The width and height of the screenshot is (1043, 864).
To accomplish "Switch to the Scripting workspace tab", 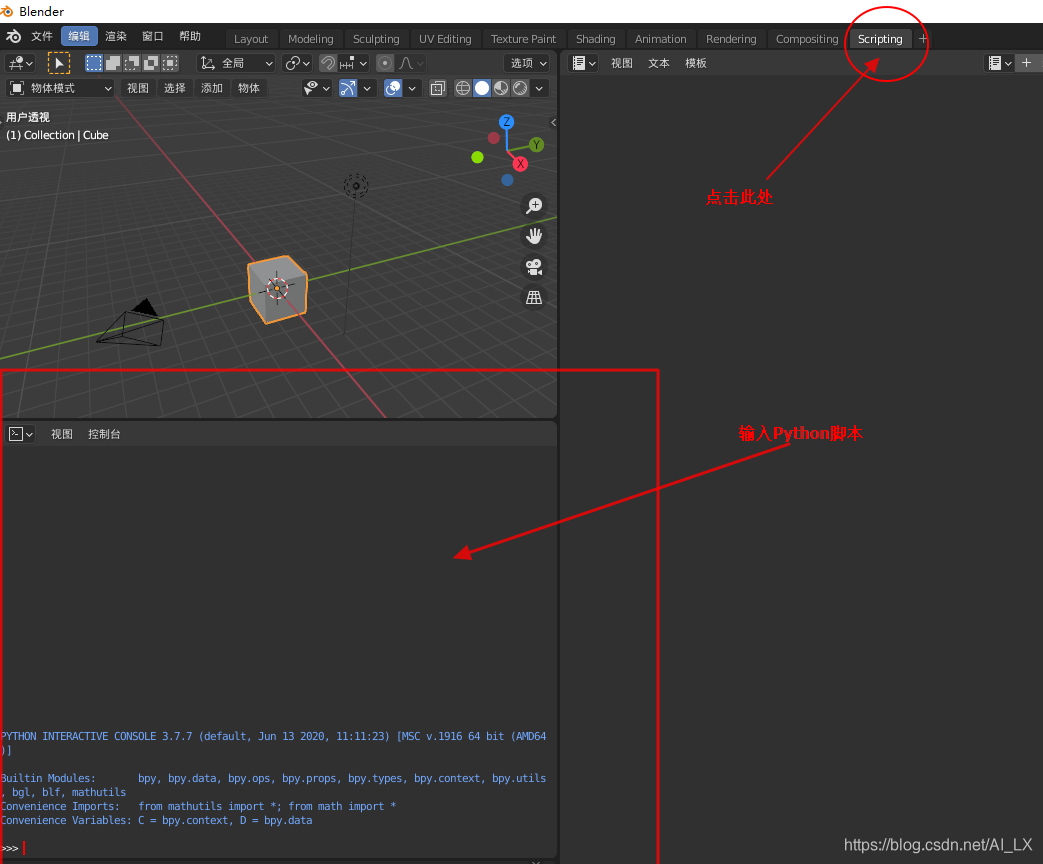I will click(x=879, y=39).
